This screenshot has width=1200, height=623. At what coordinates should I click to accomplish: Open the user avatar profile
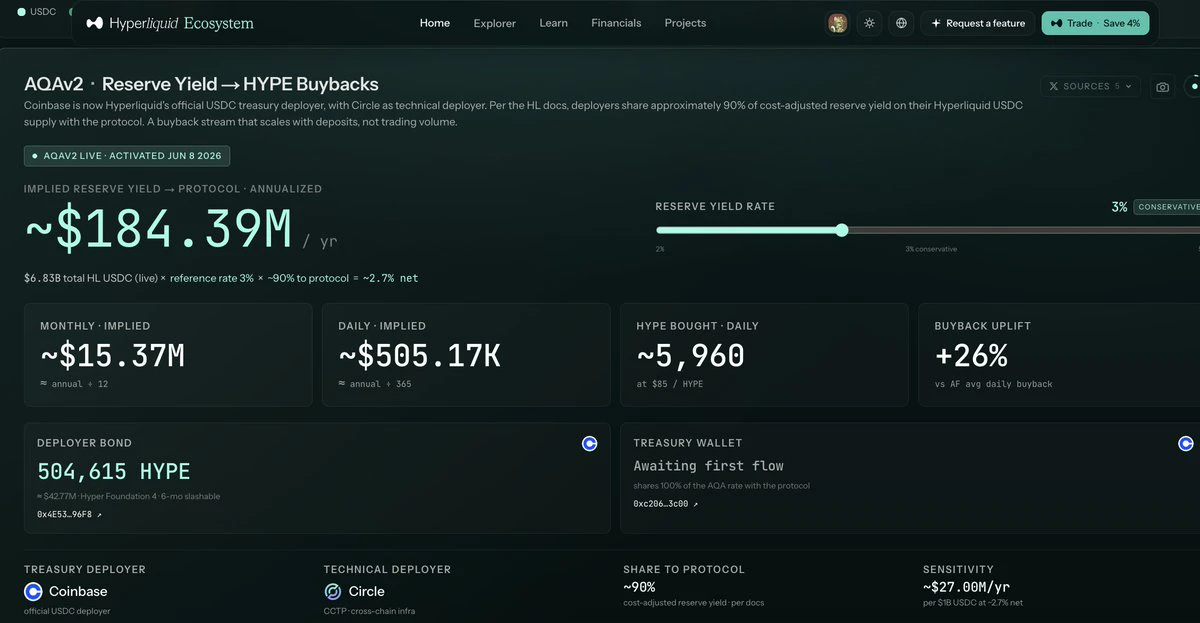838,23
